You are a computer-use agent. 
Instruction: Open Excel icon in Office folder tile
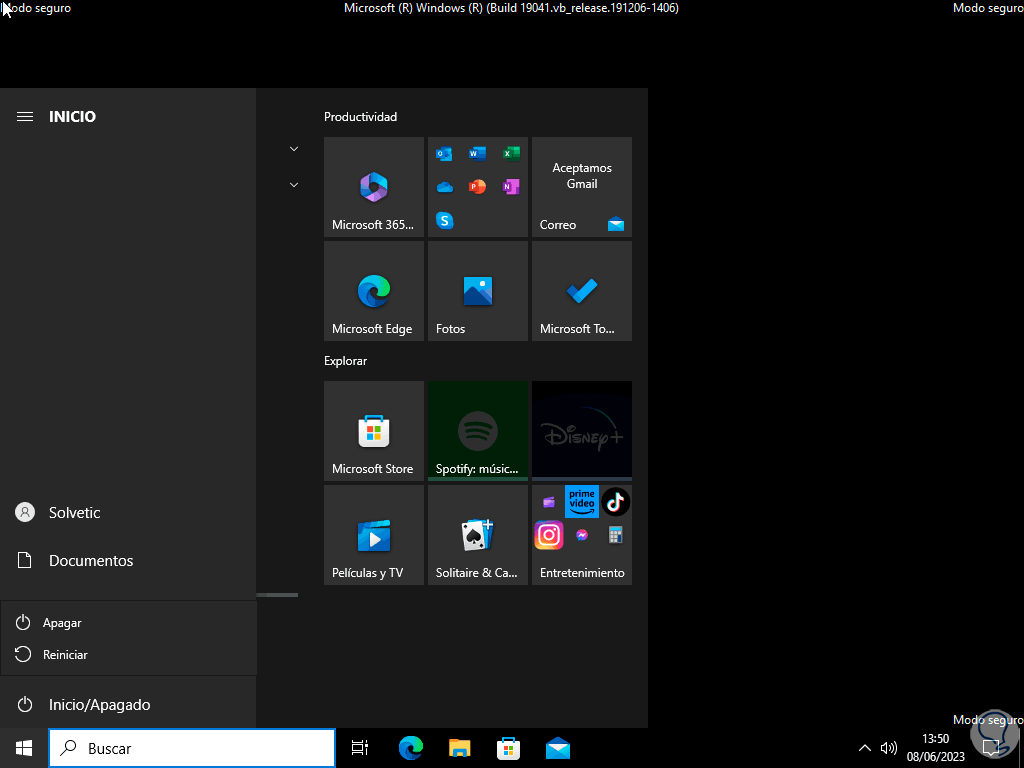pyautogui.click(x=511, y=154)
